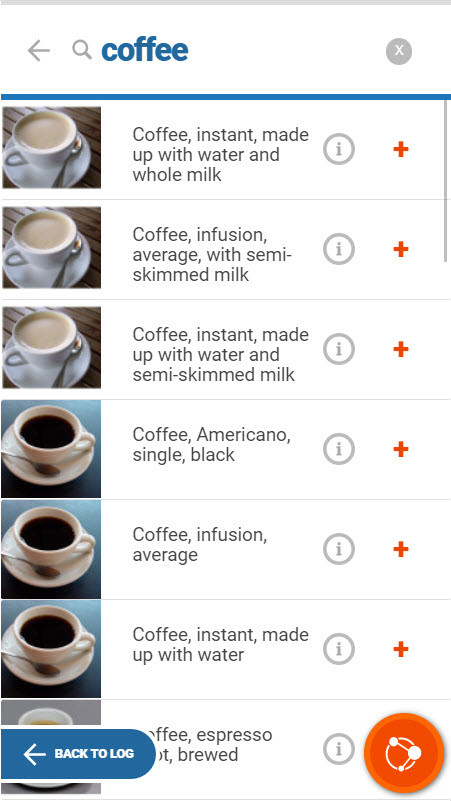Add coffee infusion with semi-skimmed milk
Screen dimensions: 451x801
[401, 249]
